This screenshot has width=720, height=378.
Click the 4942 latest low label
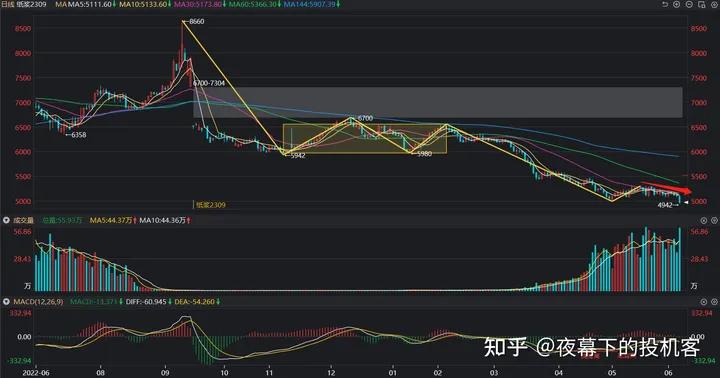665,205
